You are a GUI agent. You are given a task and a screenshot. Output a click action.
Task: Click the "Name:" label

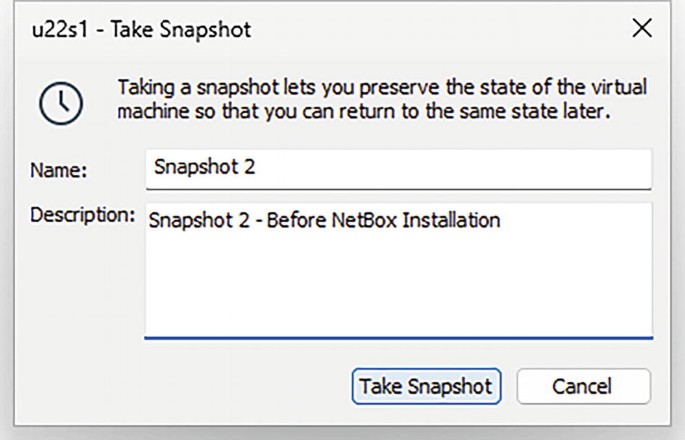58,170
